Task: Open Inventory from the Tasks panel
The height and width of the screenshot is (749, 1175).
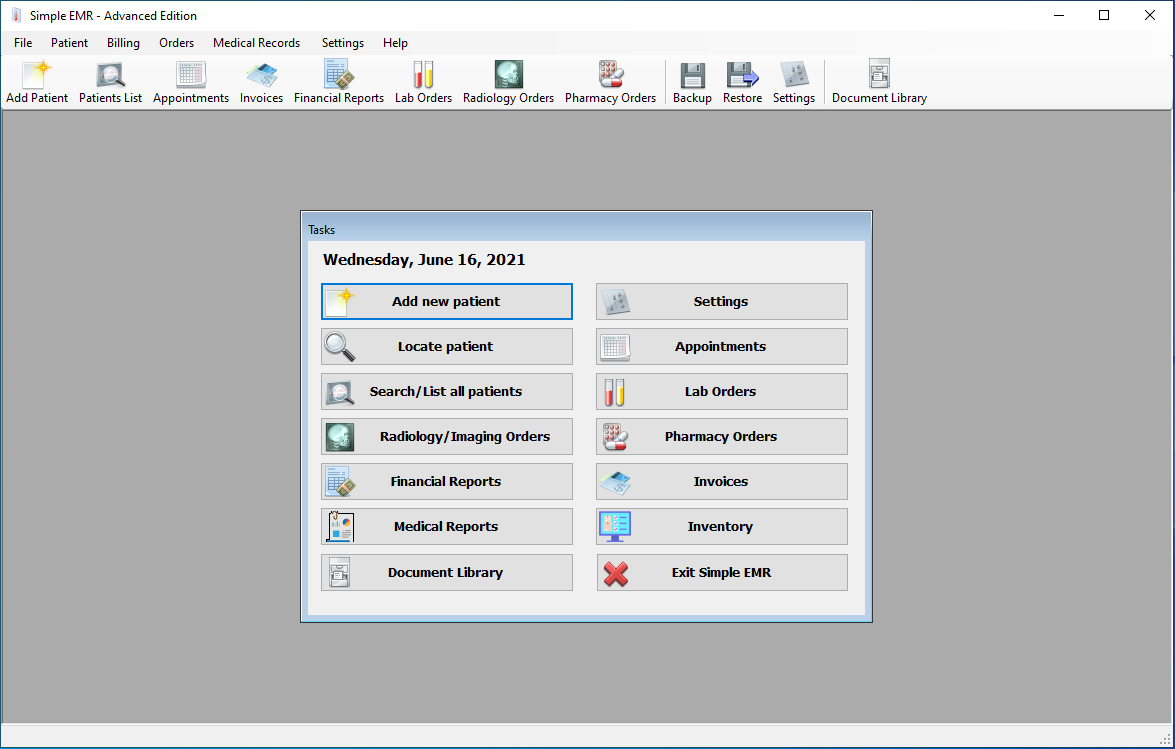Action: 721,526
